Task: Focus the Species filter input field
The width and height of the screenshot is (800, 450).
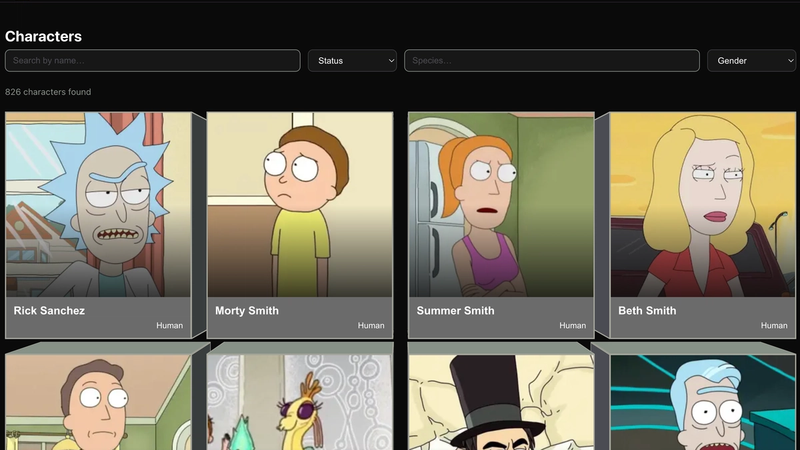Action: click(552, 61)
